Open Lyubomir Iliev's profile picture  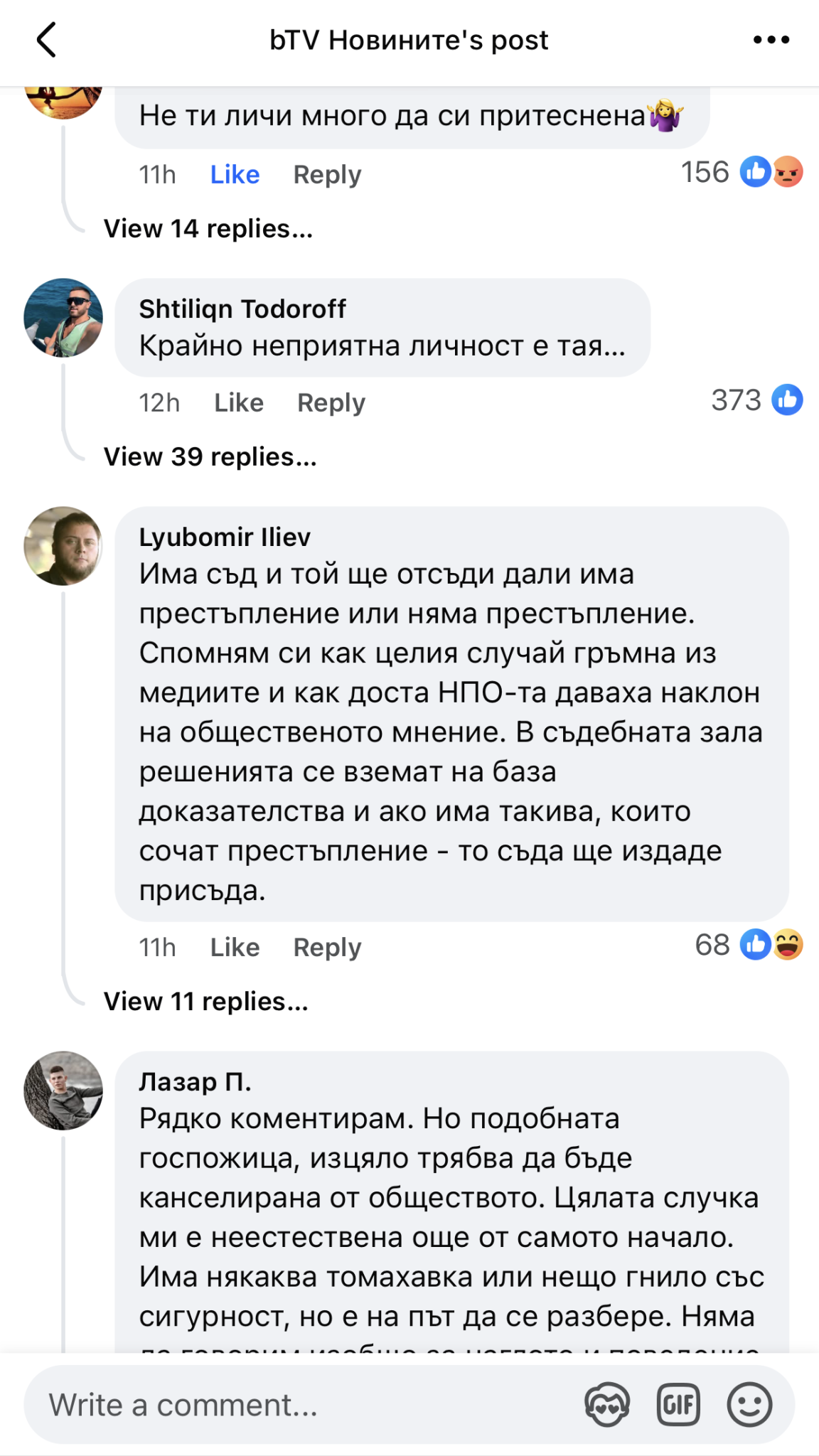(x=63, y=546)
